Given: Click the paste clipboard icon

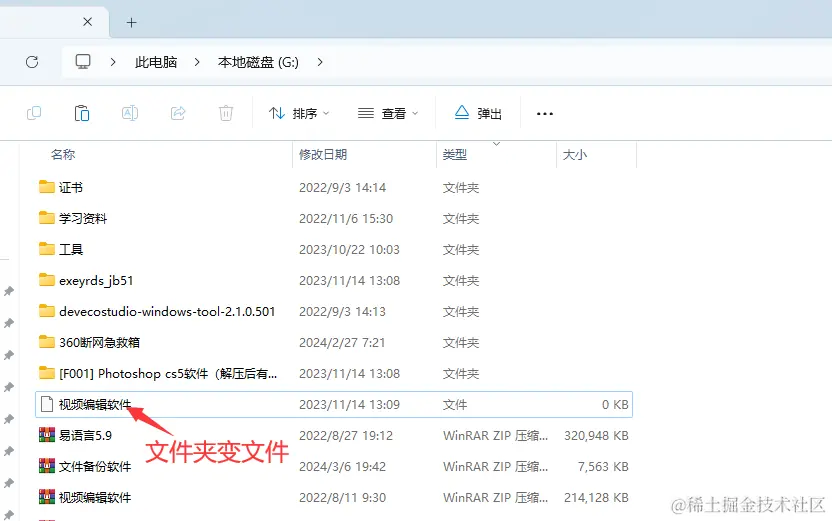Looking at the screenshot, I should tap(82, 113).
